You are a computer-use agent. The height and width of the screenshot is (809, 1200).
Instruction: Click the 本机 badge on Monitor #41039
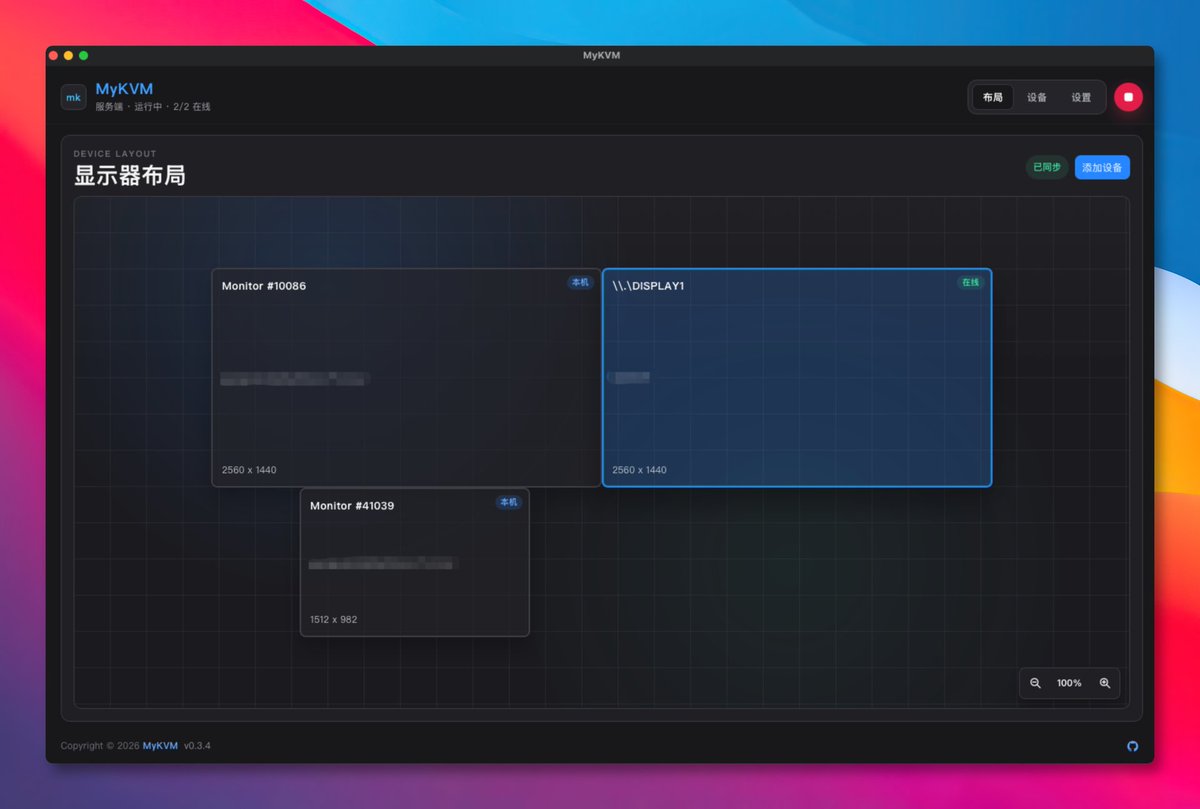(508, 502)
